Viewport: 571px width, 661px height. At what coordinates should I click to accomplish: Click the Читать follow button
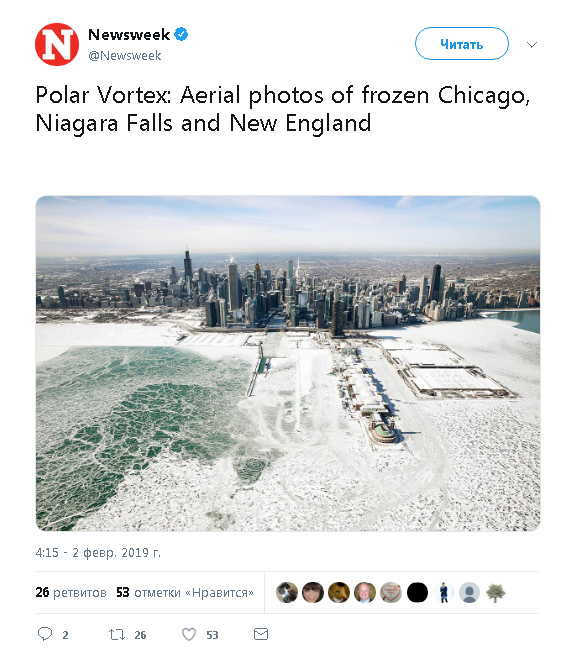click(462, 44)
